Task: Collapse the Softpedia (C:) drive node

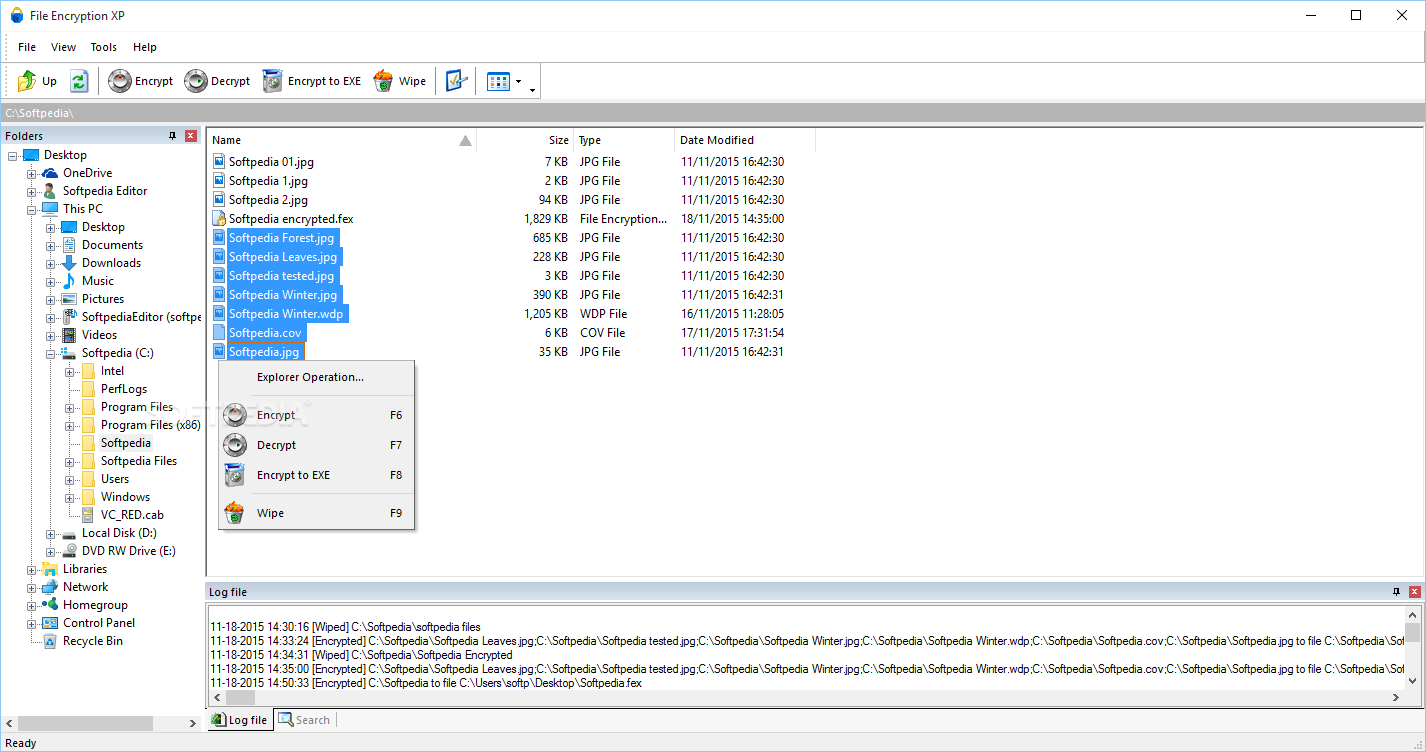Action: click(50, 353)
